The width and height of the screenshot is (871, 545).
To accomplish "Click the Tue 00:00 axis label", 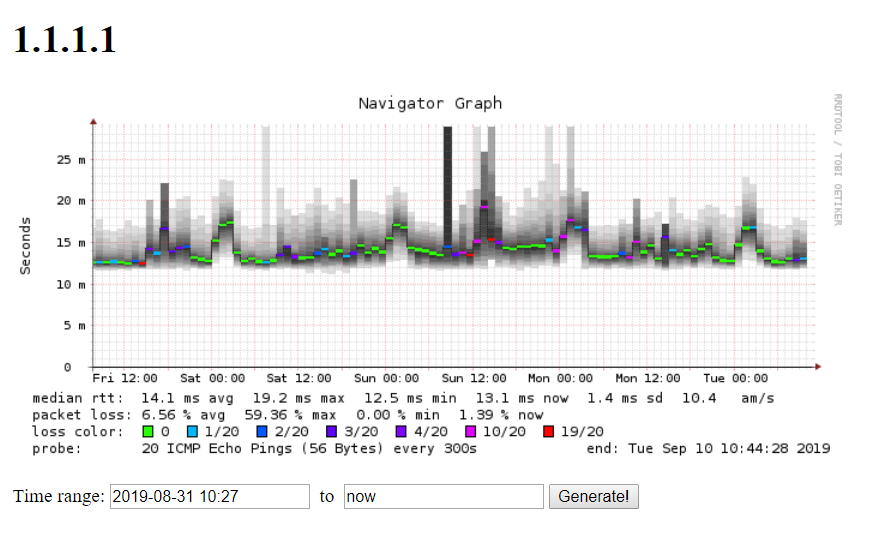I will [x=735, y=378].
